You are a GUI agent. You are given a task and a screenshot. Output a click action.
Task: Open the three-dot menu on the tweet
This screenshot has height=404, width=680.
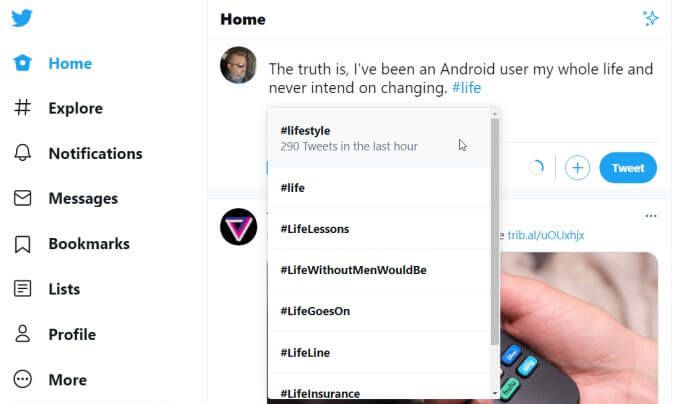651,216
